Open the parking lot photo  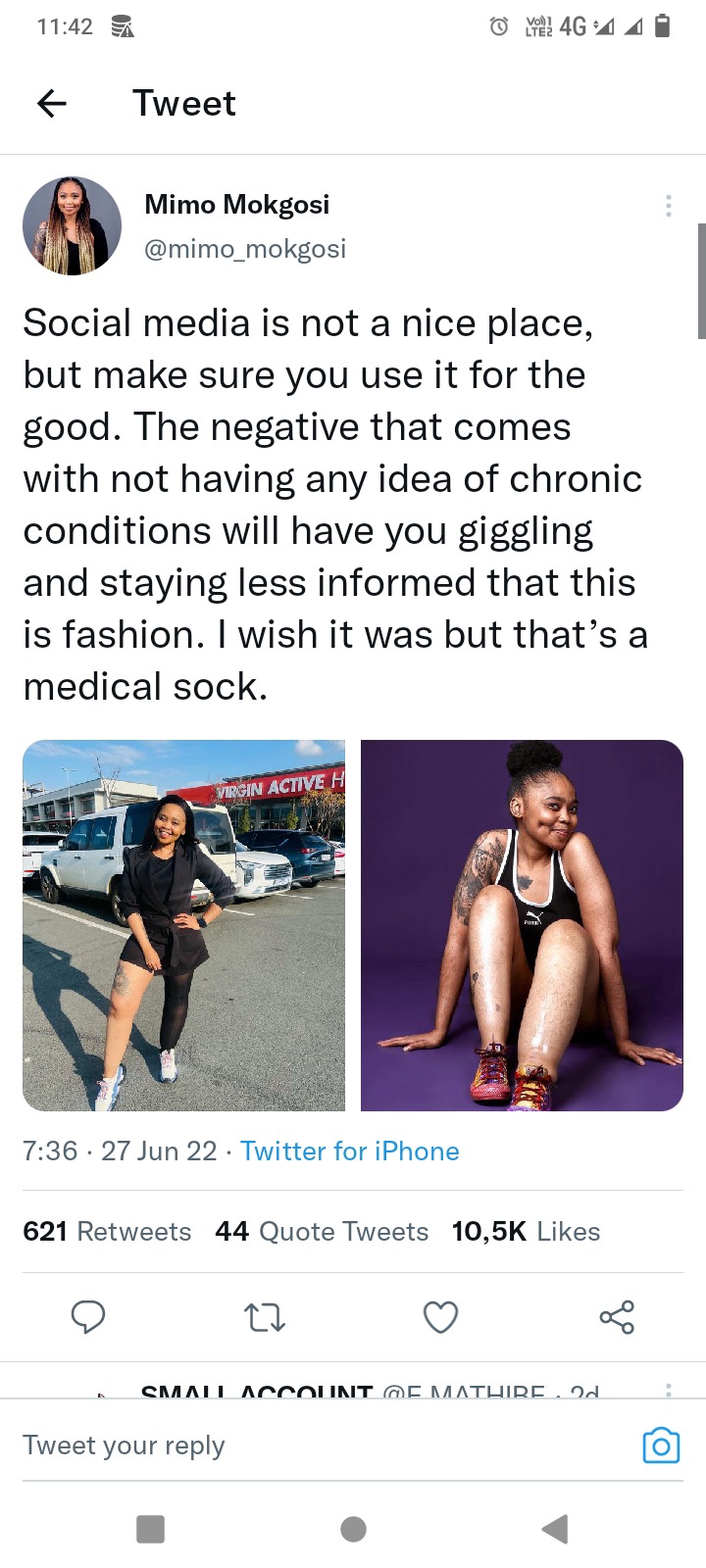(183, 925)
